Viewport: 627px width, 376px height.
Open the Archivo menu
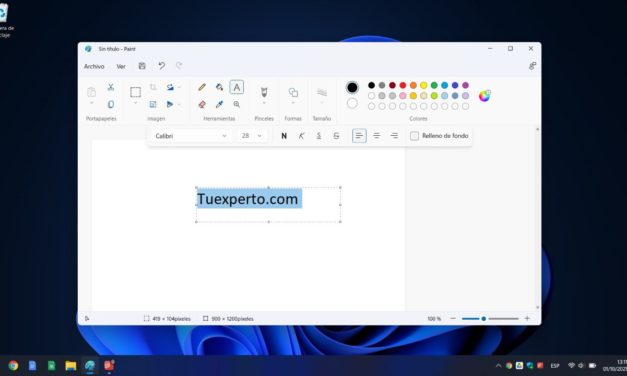pos(94,66)
